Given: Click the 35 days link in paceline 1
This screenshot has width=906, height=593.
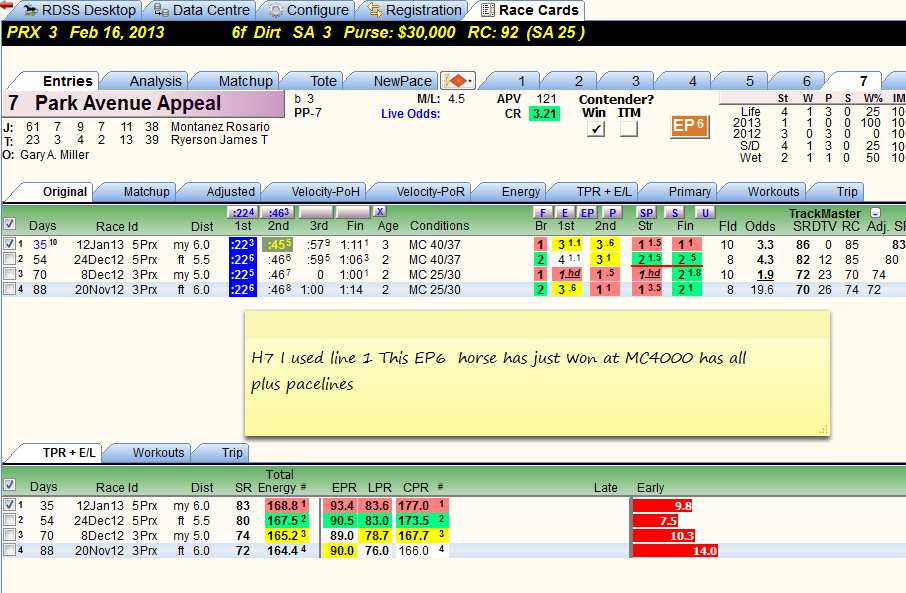Looking at the screenshot, I should [x=40, y=244].
